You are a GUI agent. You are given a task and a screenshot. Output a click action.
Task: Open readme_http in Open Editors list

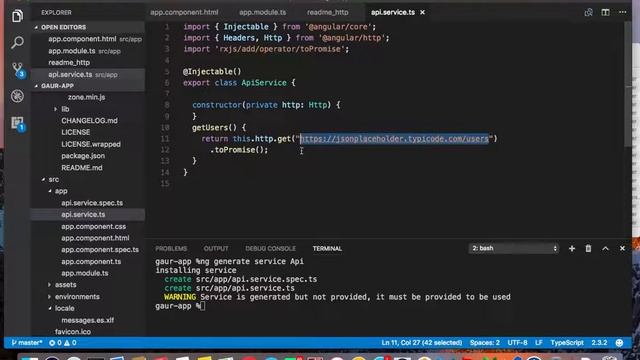click(88, 63)
